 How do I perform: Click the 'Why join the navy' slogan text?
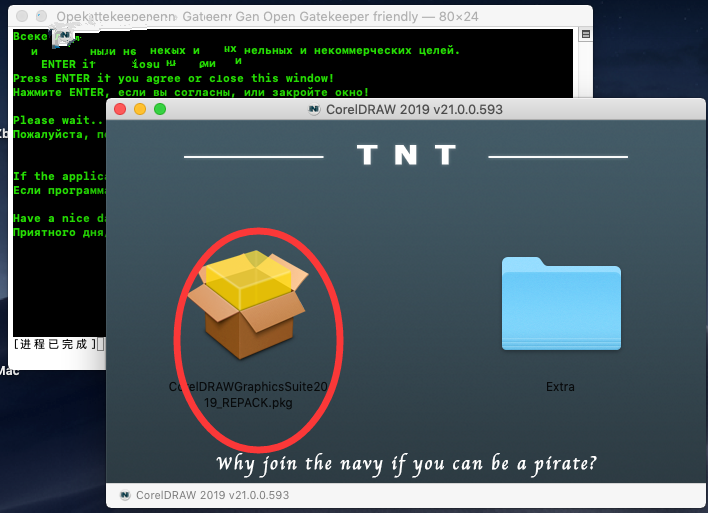(406, 464)
